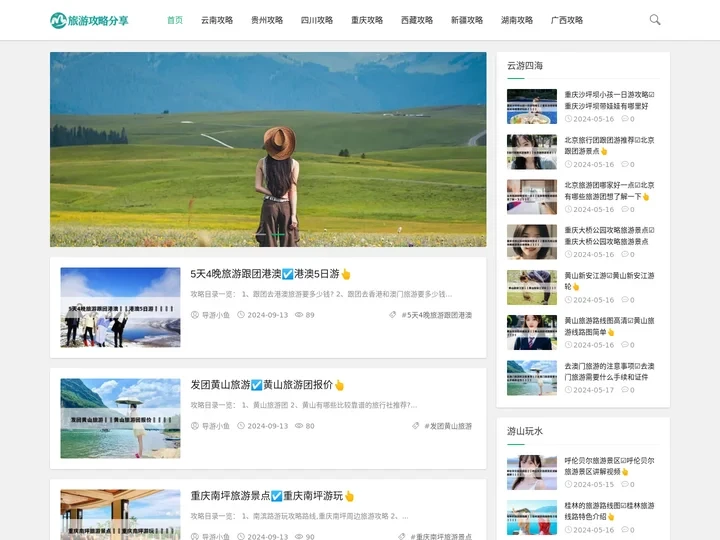The height and width of the screenshot is (540, 720).
Task: Click comment icon on 桂林的旅游路线图 post
Action: [624, 530]
